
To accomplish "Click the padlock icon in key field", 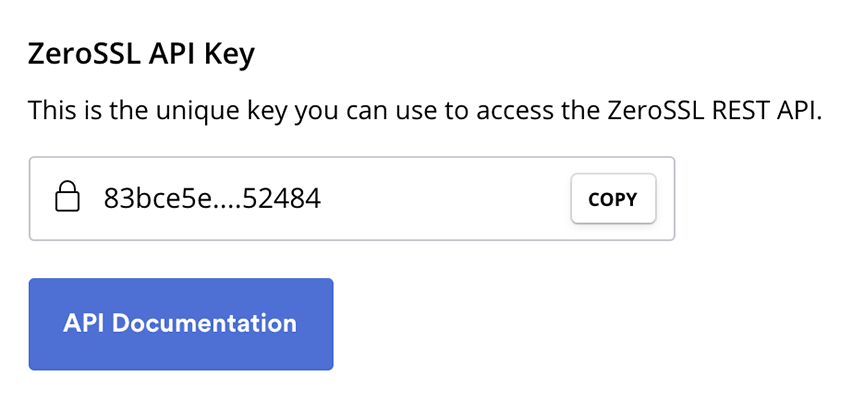I will [67, 197].
